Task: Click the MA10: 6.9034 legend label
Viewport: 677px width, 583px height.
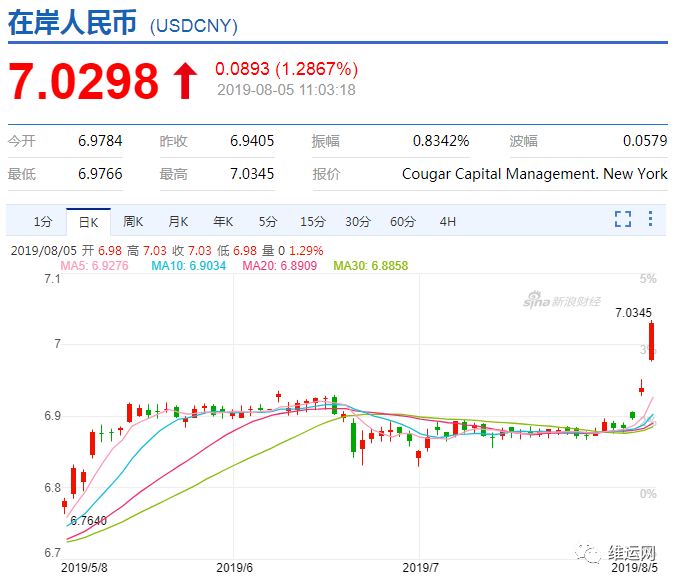Action: point(189,266)
